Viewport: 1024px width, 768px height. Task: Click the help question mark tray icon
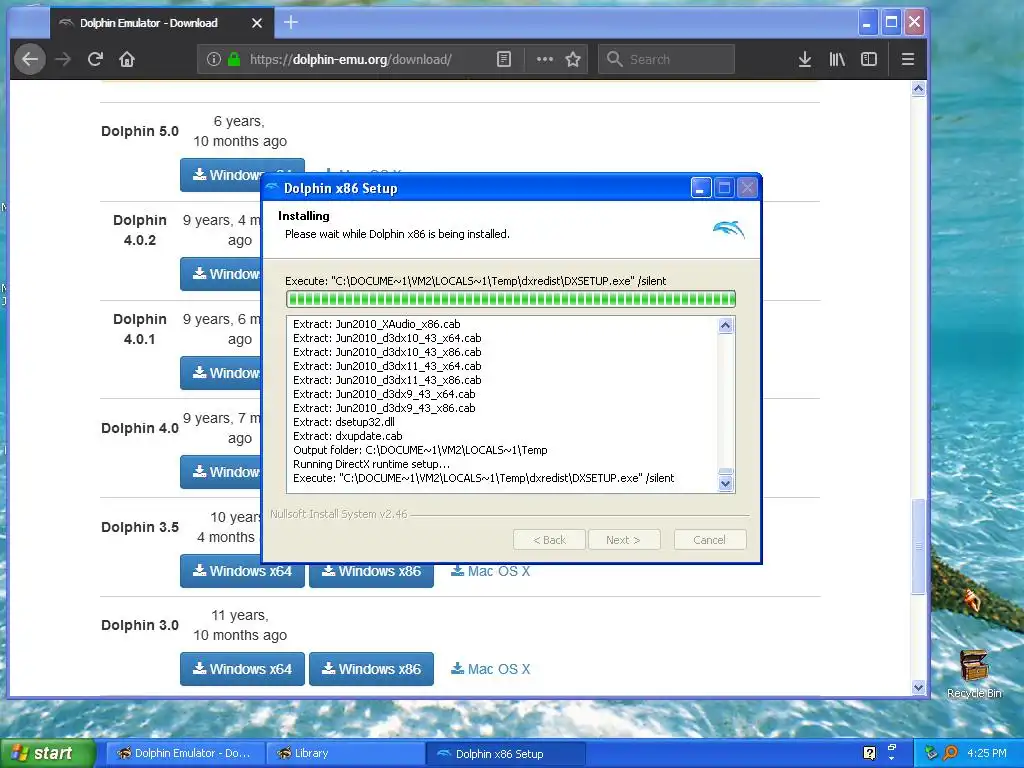869,753
